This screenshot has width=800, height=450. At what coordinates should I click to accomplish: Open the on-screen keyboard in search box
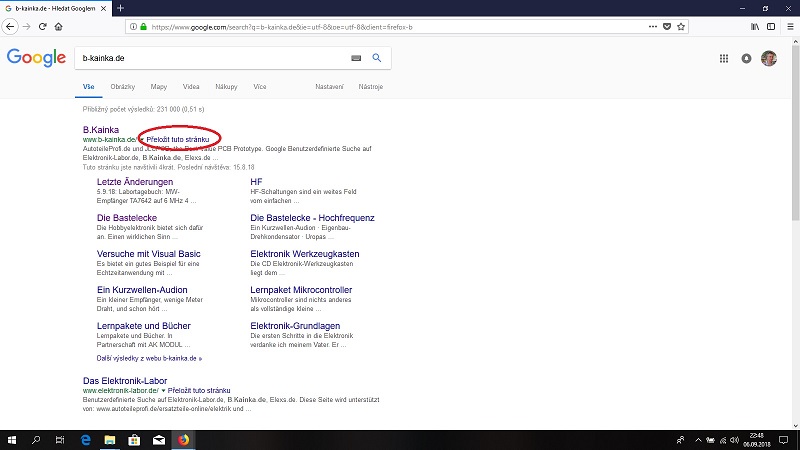coord(356,58)
